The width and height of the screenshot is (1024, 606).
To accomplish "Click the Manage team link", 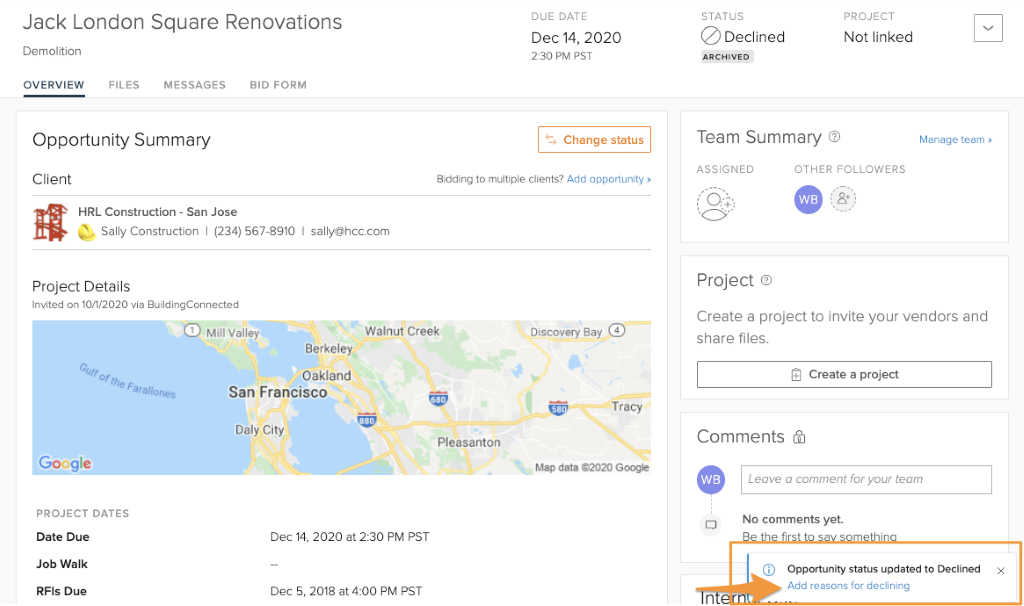I will click(x=955, y=140).
